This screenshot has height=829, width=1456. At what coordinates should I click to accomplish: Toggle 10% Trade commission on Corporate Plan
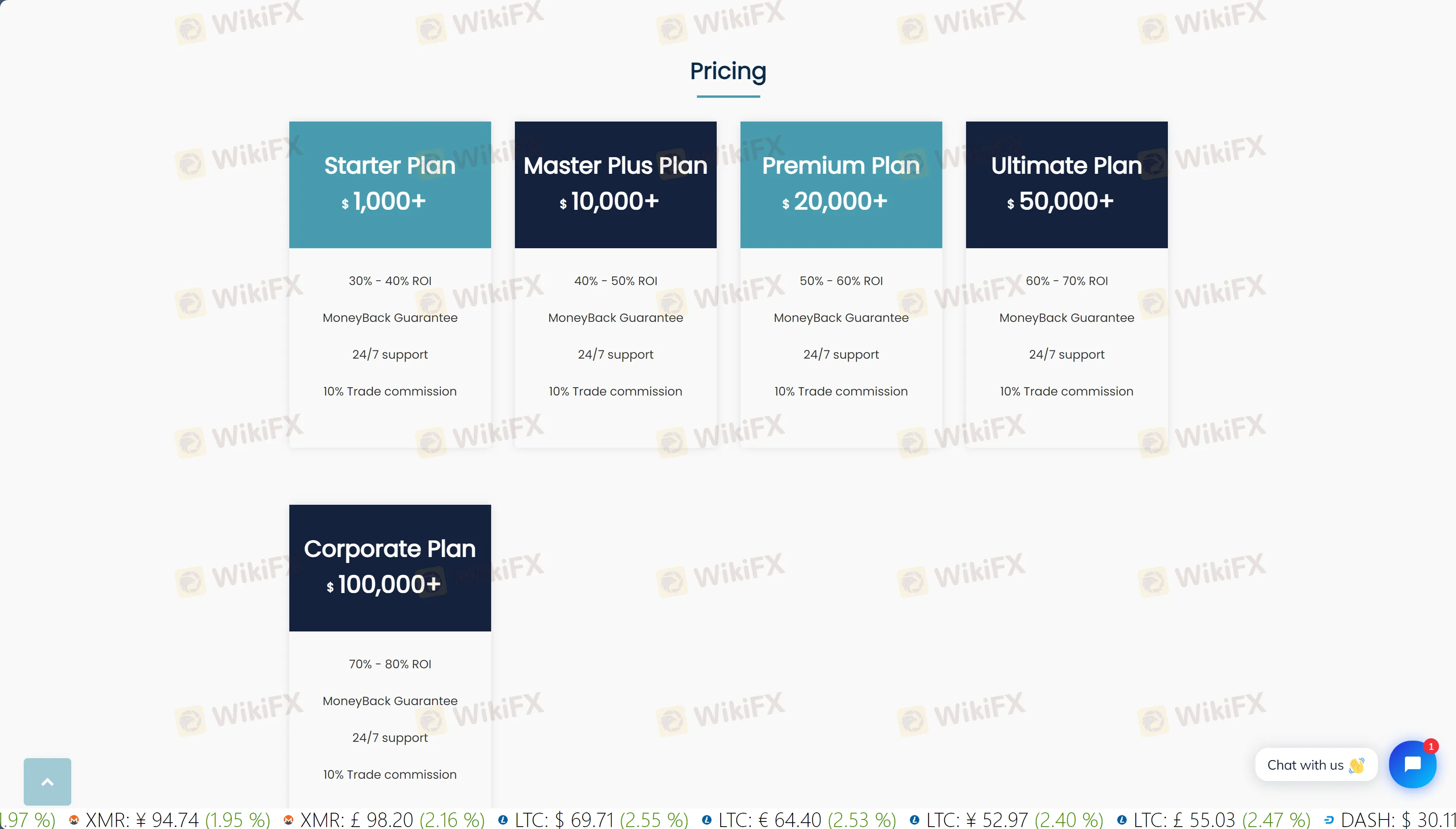coord(389,774)
